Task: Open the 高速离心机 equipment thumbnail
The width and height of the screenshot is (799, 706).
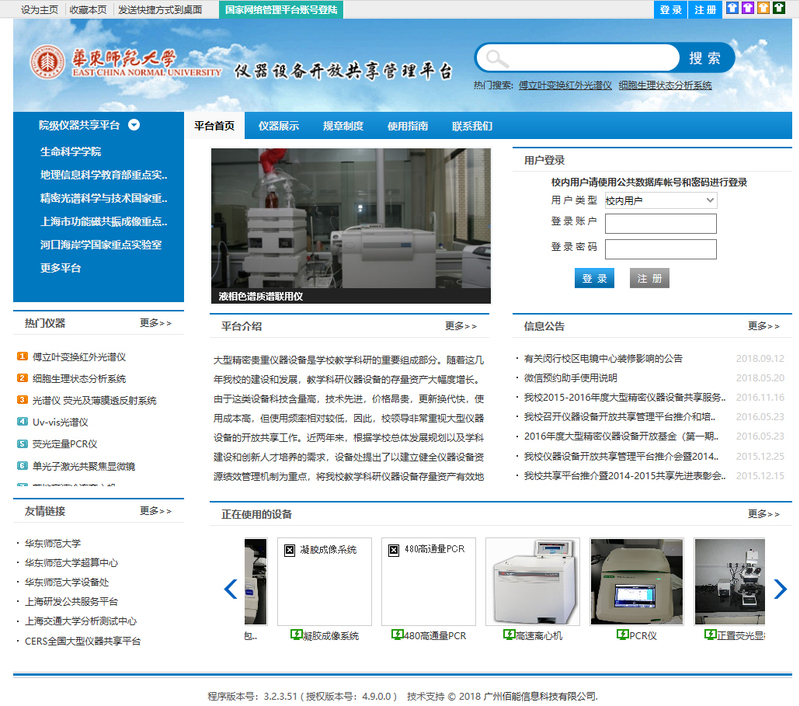Action: click(530, 580)
